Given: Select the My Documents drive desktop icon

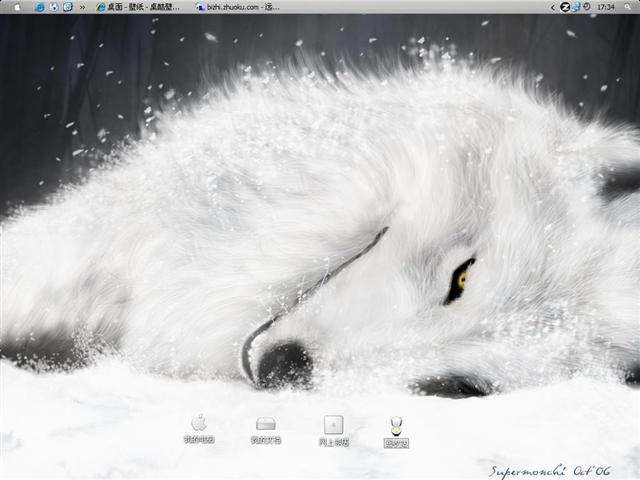Looking at the screenshot, I should pyautogui.click(x=265, y=423).
